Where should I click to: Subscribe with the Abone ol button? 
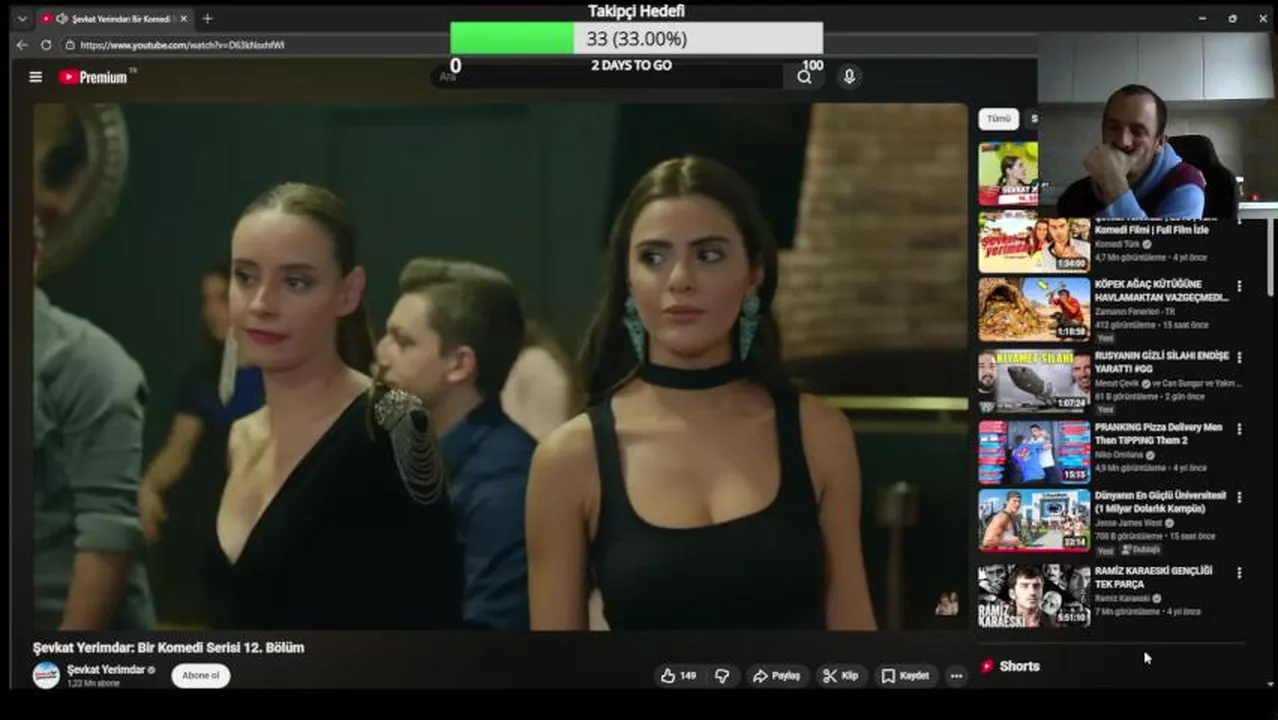[200, 676]
